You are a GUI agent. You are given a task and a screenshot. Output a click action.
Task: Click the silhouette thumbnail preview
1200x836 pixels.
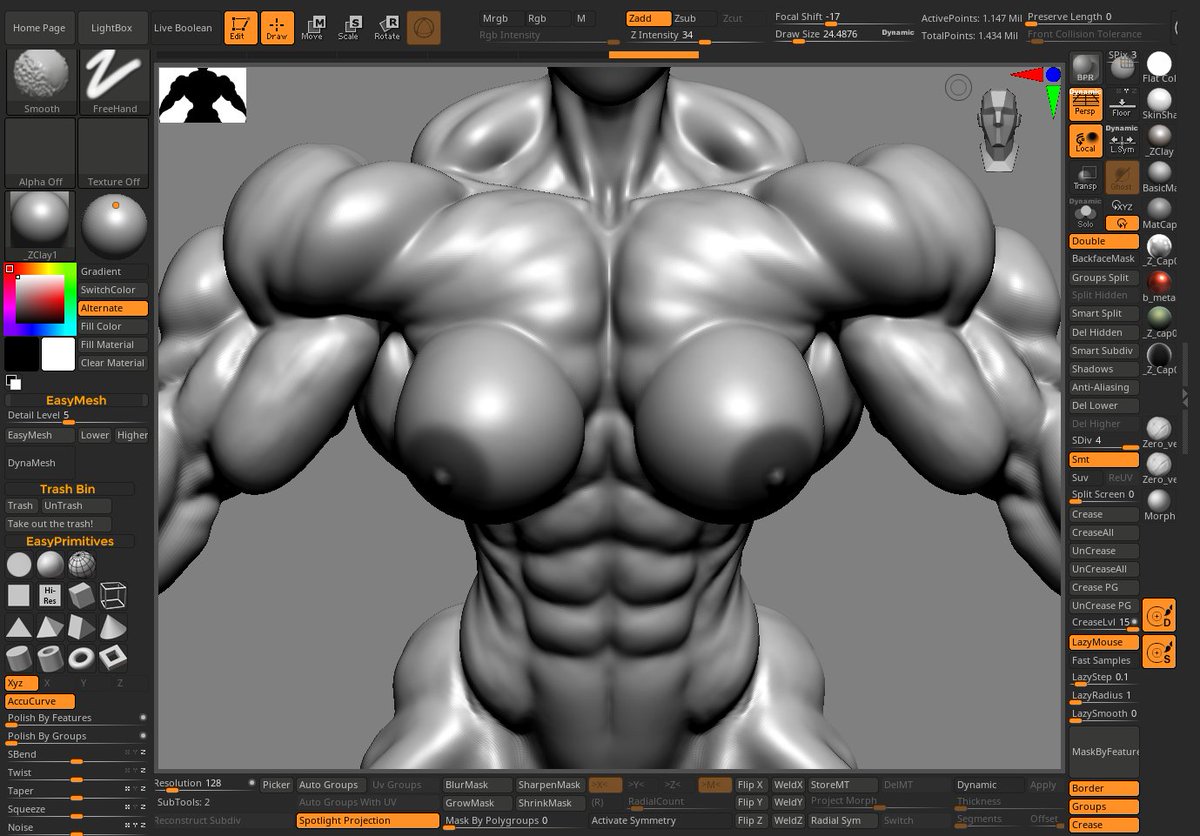[203, 96]
